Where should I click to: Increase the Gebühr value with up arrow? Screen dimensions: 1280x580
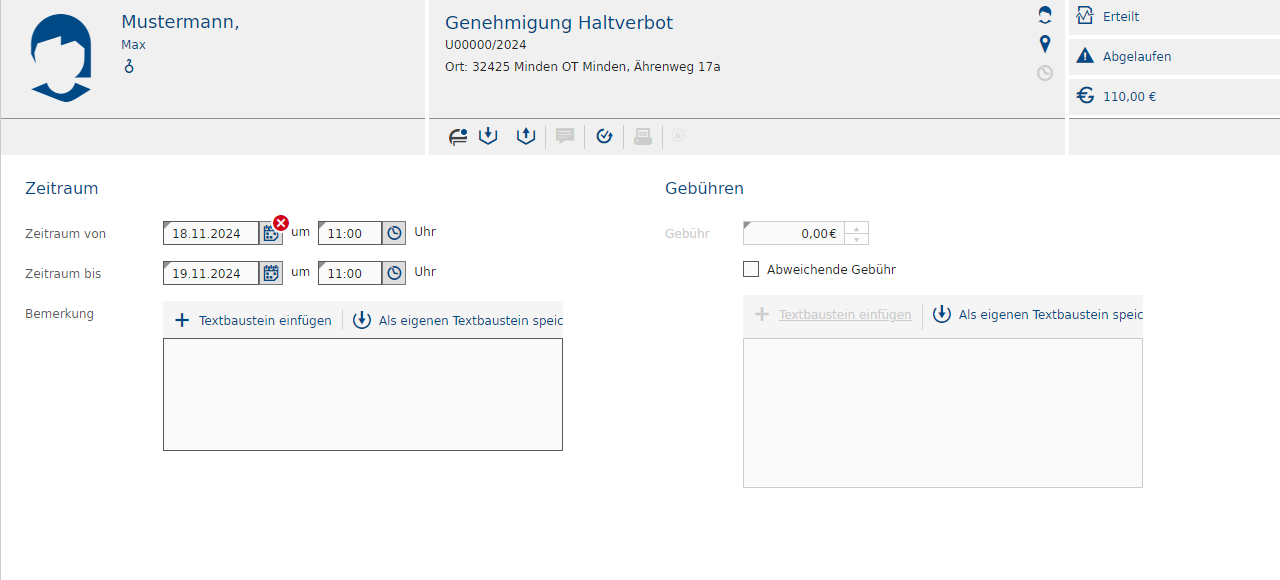pos(856,228)
